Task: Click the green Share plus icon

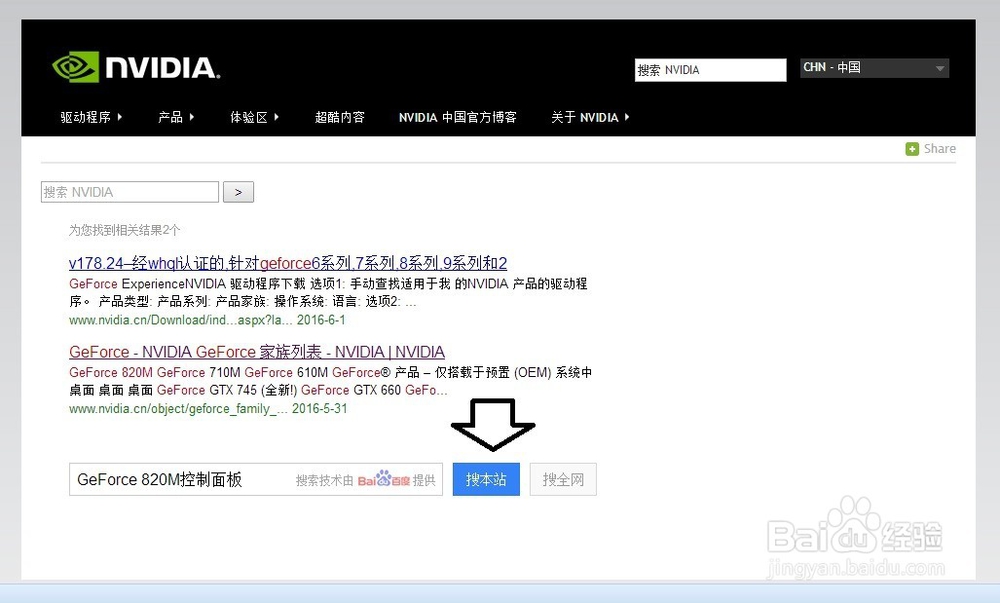Action: [912, 149]
